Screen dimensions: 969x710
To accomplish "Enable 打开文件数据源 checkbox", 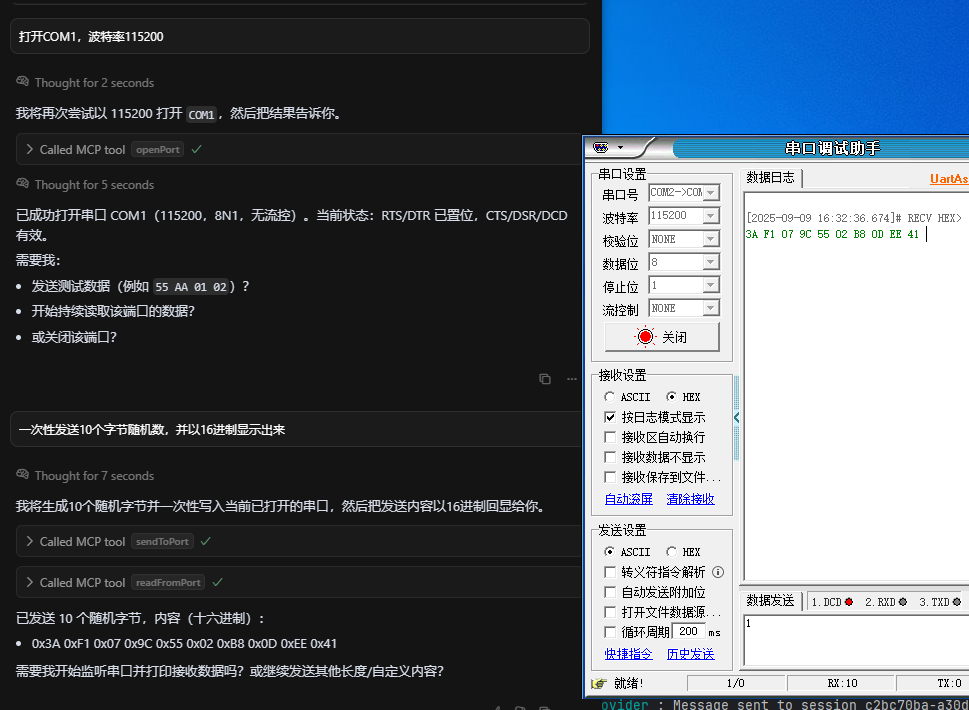I will pyautogui.click(x=610, y=612).
